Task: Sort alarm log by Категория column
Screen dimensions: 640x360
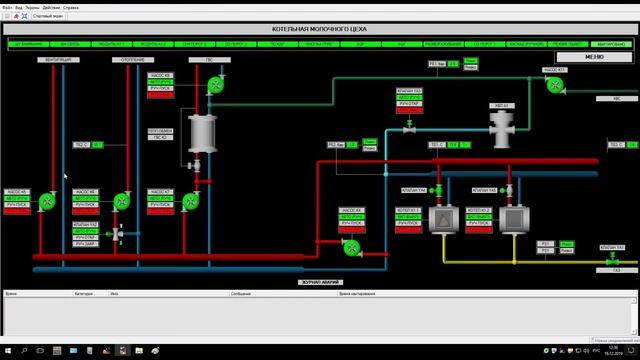Action: coord(90,293)
